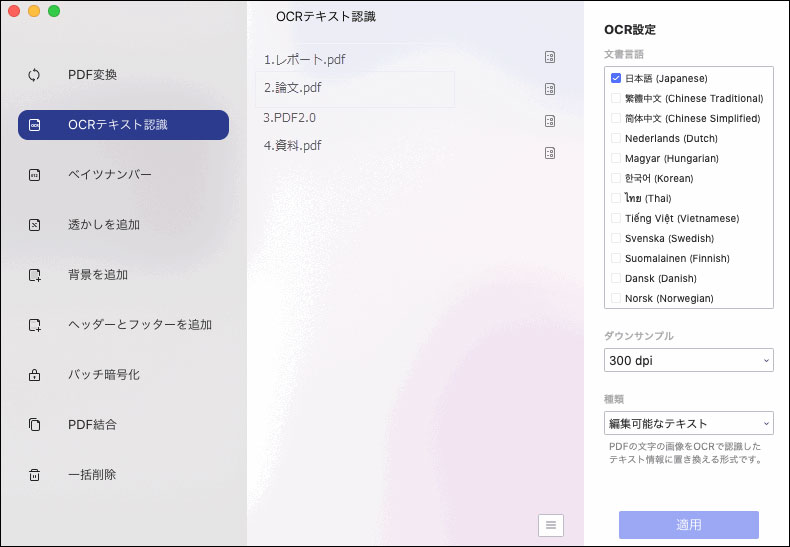Enable the Magyar (Hungarian) checkbox
Image resolution: width=790 pixels, height=547 pixels.
coord(616,158)
